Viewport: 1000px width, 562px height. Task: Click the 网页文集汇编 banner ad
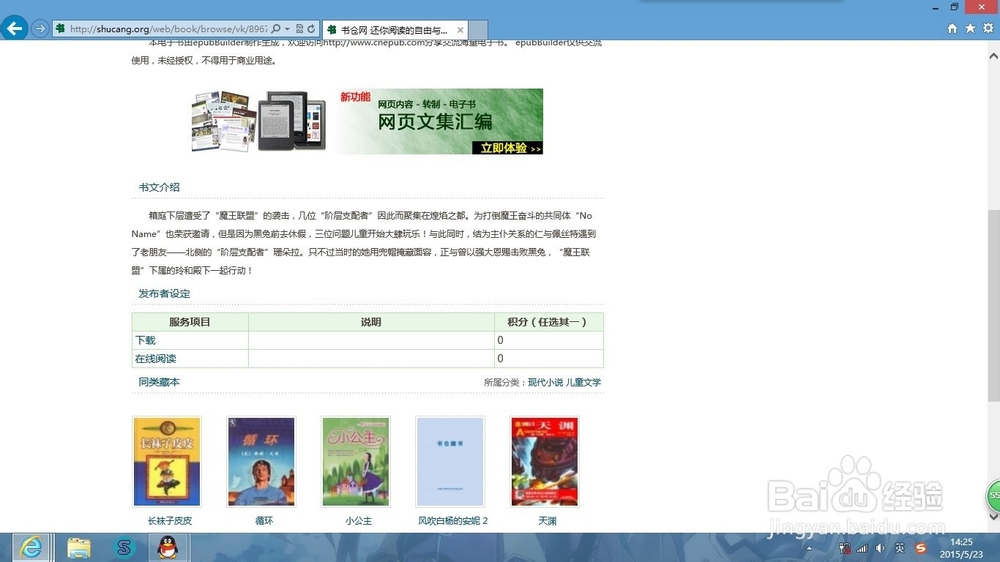click(367, 121)
